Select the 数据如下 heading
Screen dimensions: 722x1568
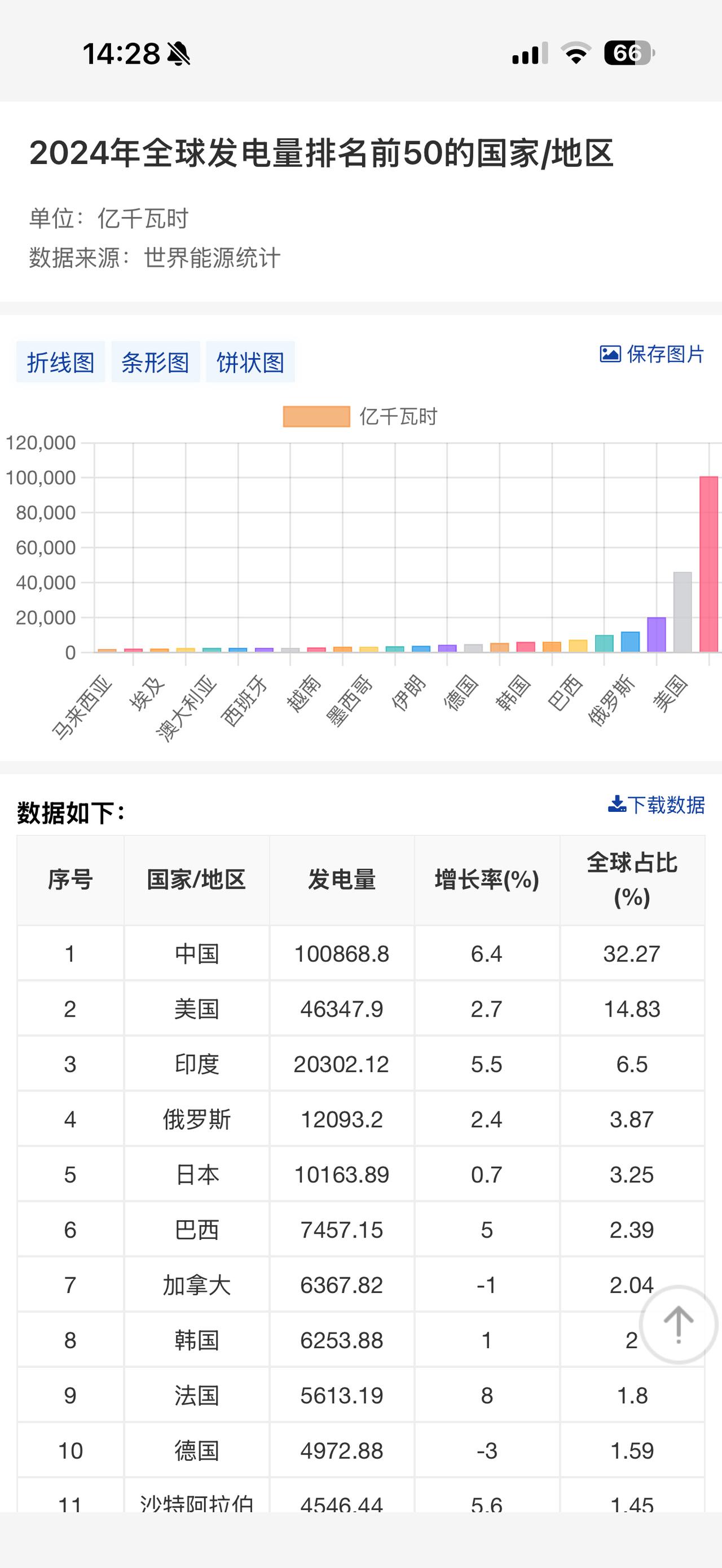[71, 813]
